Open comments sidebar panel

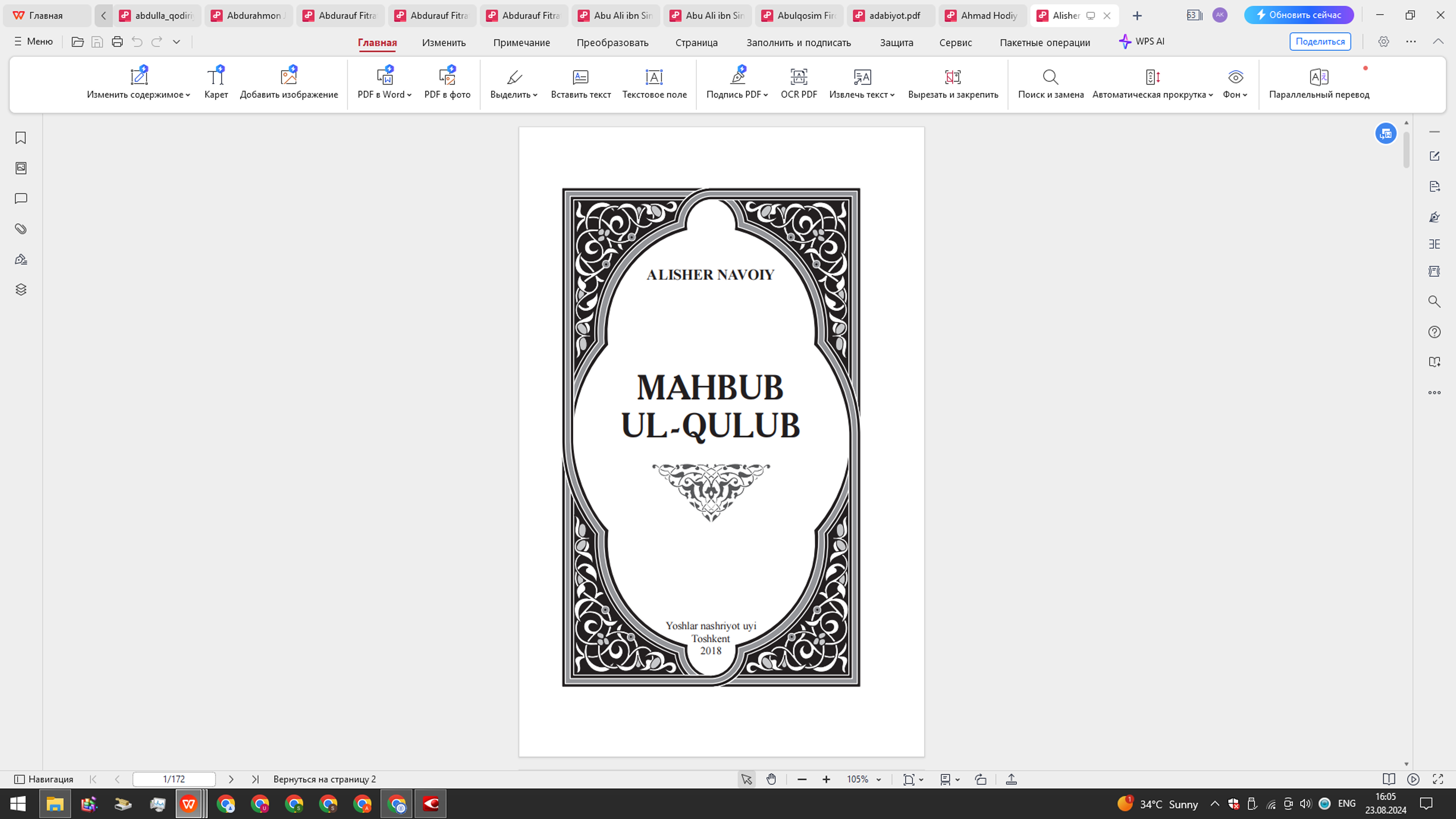(x=21, y=198)
